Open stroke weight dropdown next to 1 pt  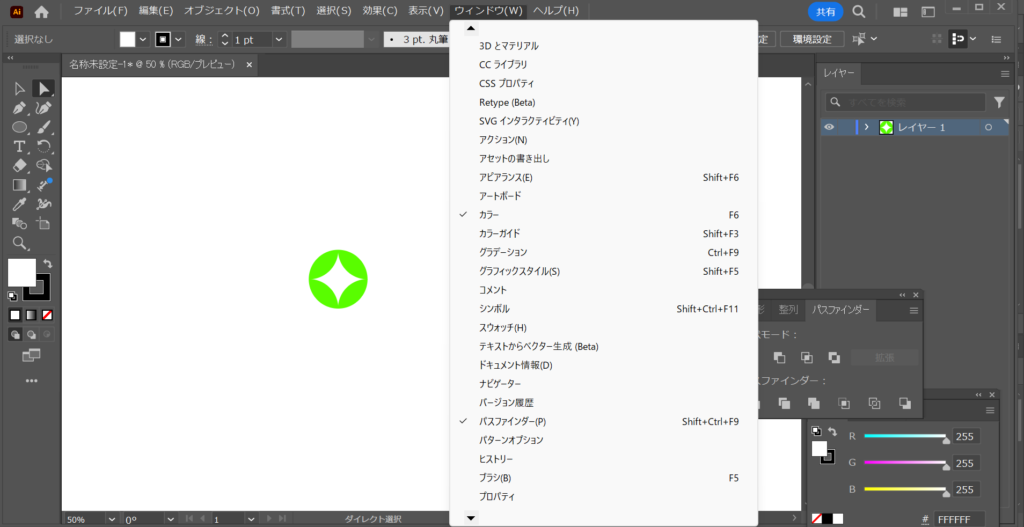(279, 39)
